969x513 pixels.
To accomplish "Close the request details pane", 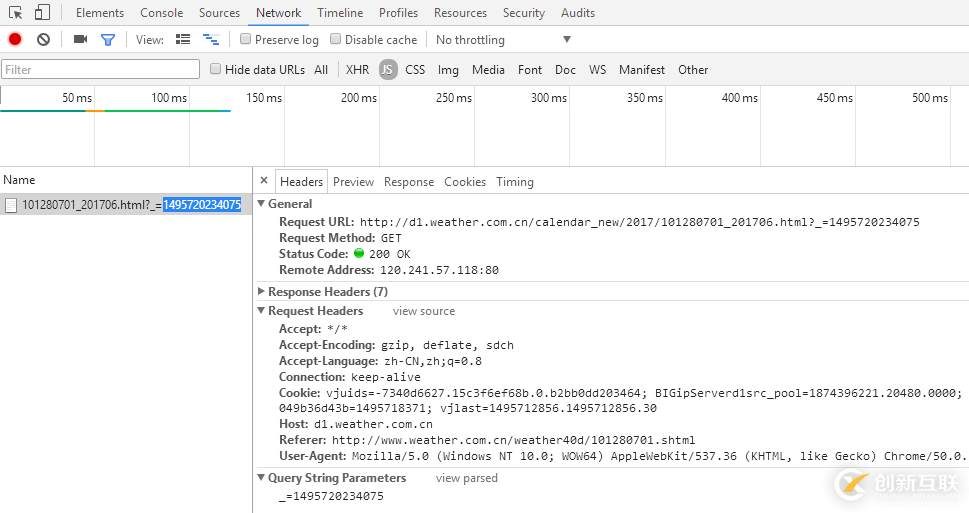I will [264, 181].
